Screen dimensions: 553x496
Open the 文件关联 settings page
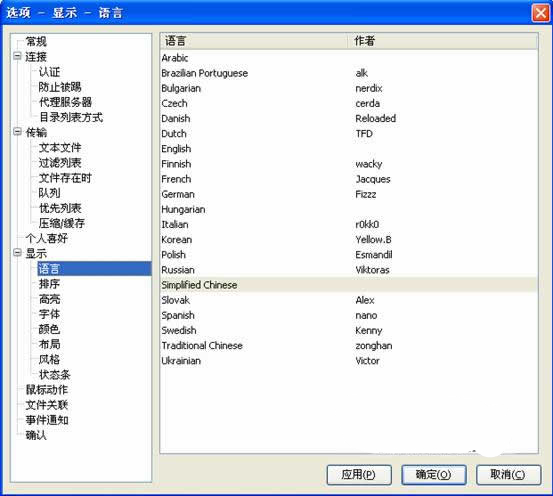point(47,405)
